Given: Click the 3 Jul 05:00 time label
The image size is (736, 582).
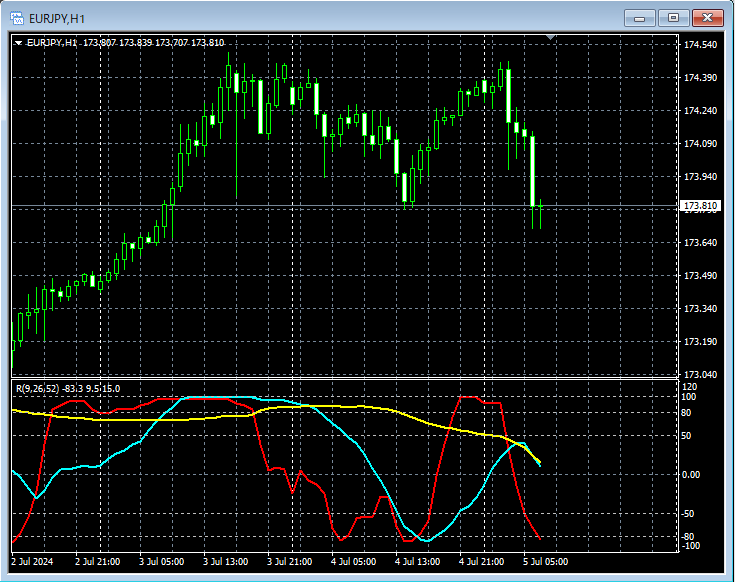Looking at the screenshot, I should pyautogui.click(x=161, y=562).
